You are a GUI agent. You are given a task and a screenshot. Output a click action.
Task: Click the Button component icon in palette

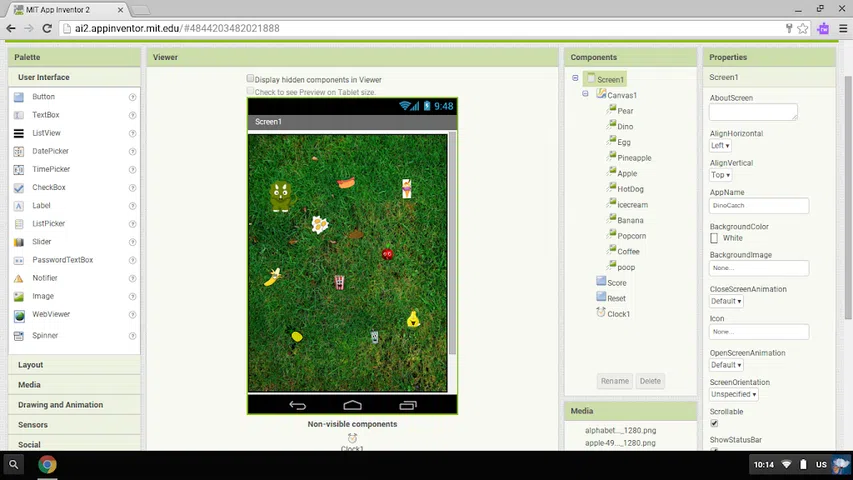click(x=18, y=97)
